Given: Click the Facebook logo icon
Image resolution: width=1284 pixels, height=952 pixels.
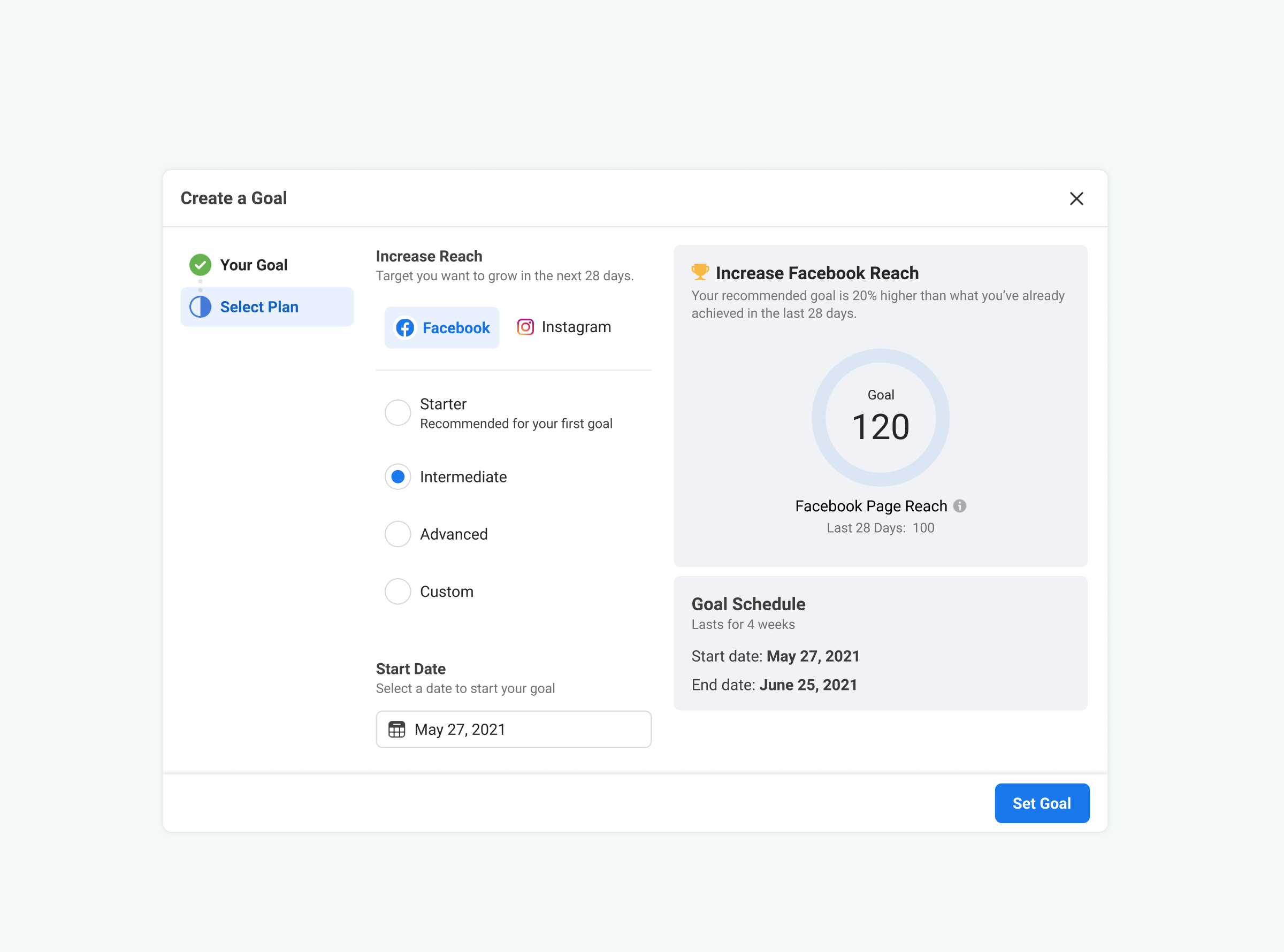Looking at the screenshot, I should pyautogui.click(x=405, y=327).
